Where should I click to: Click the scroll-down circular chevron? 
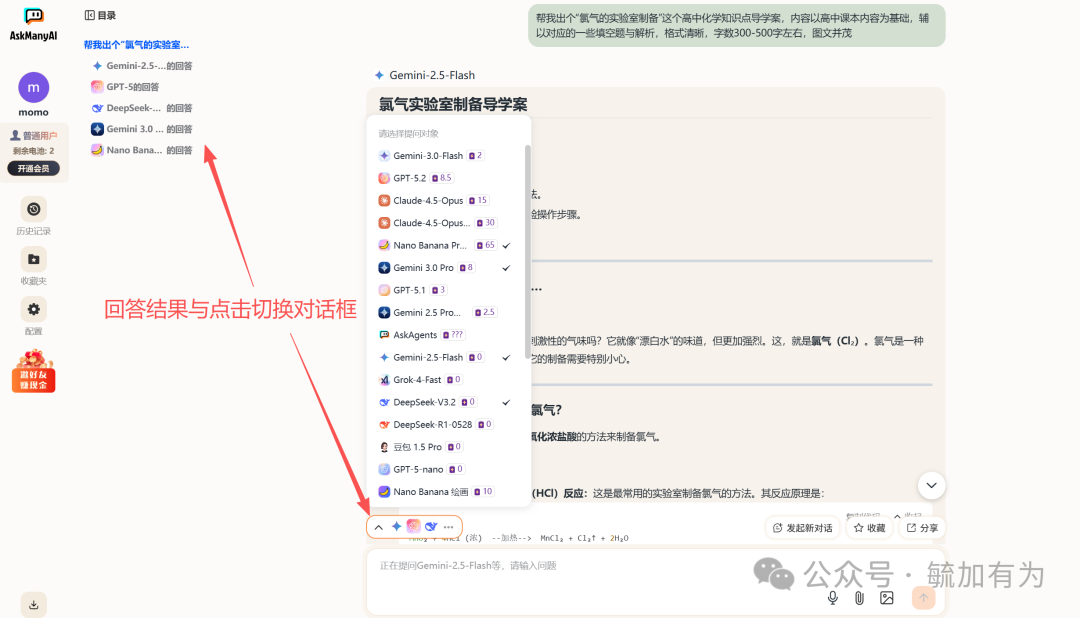pyautogui.click(x=931, y=485)
